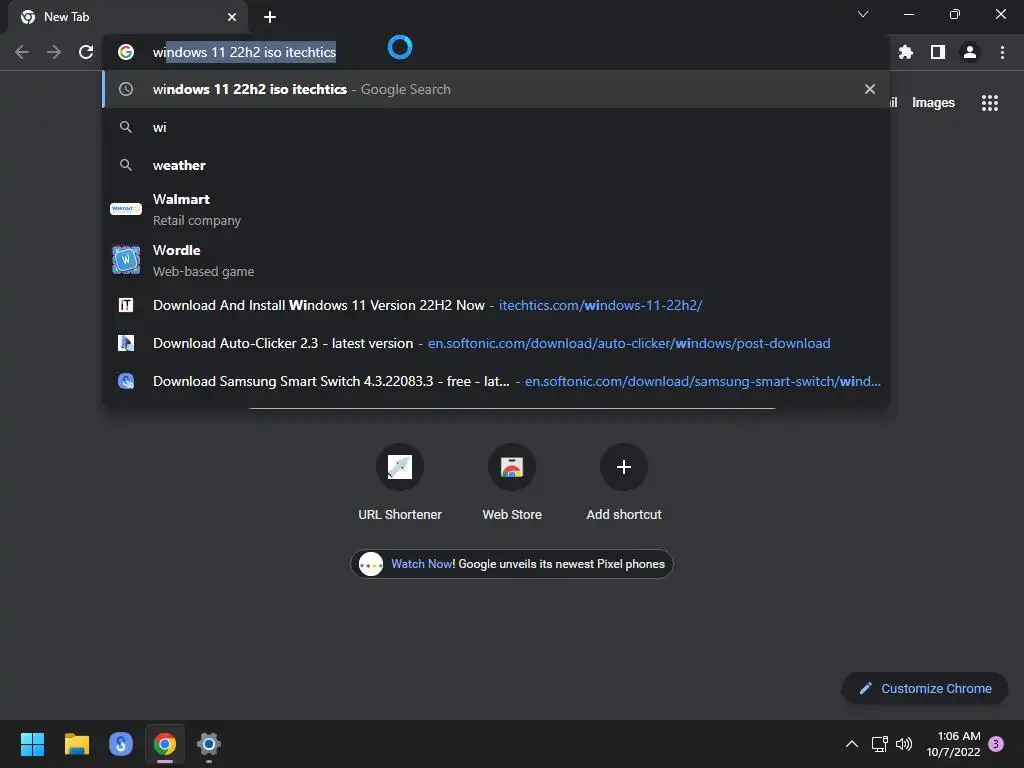Remove the itechtics history suggestion
Screen dimensions: 1024x768
pyautogui.click(x=869, y=89)
